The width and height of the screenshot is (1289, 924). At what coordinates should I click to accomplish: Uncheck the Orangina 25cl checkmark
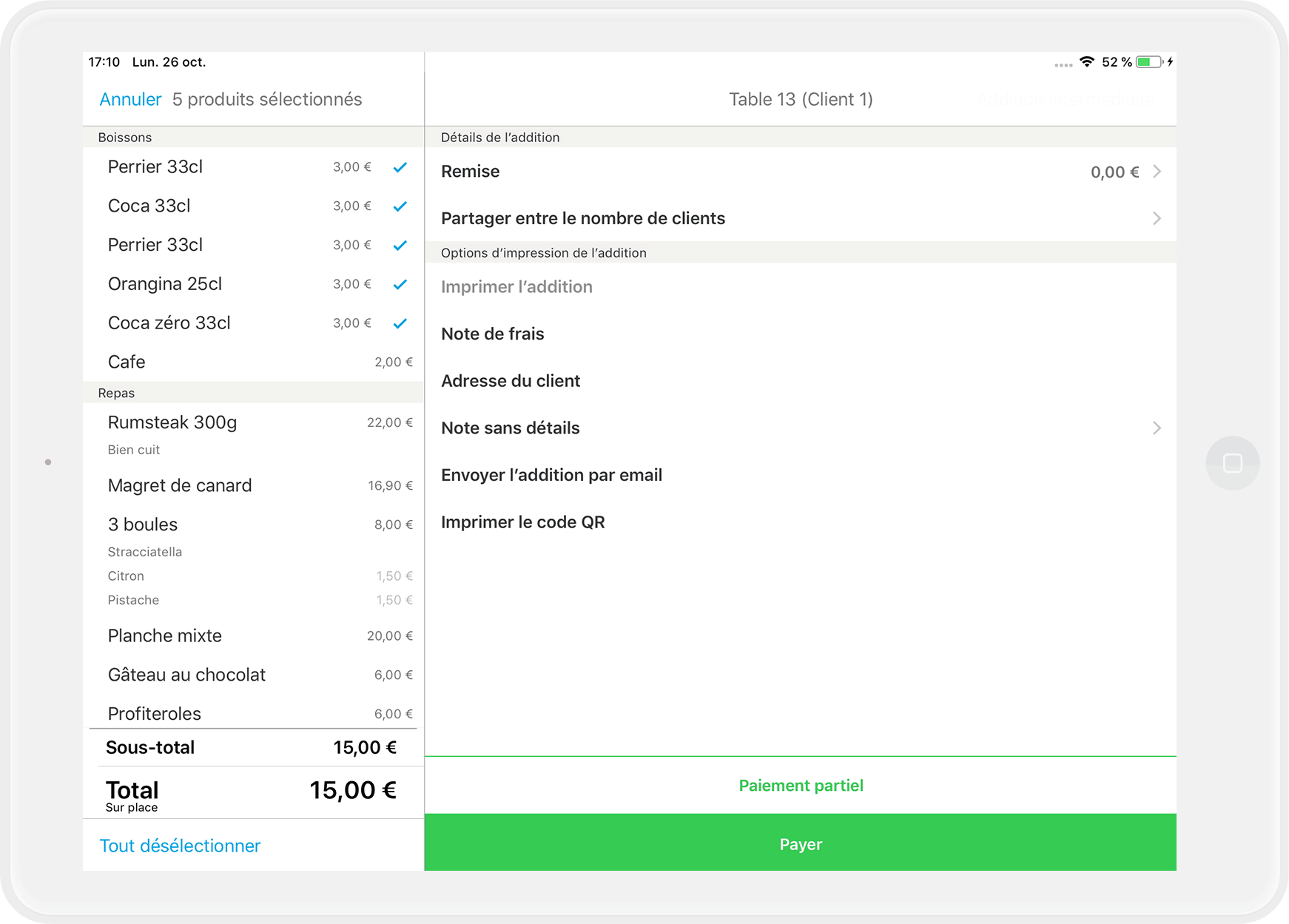[x=400, y=284]
